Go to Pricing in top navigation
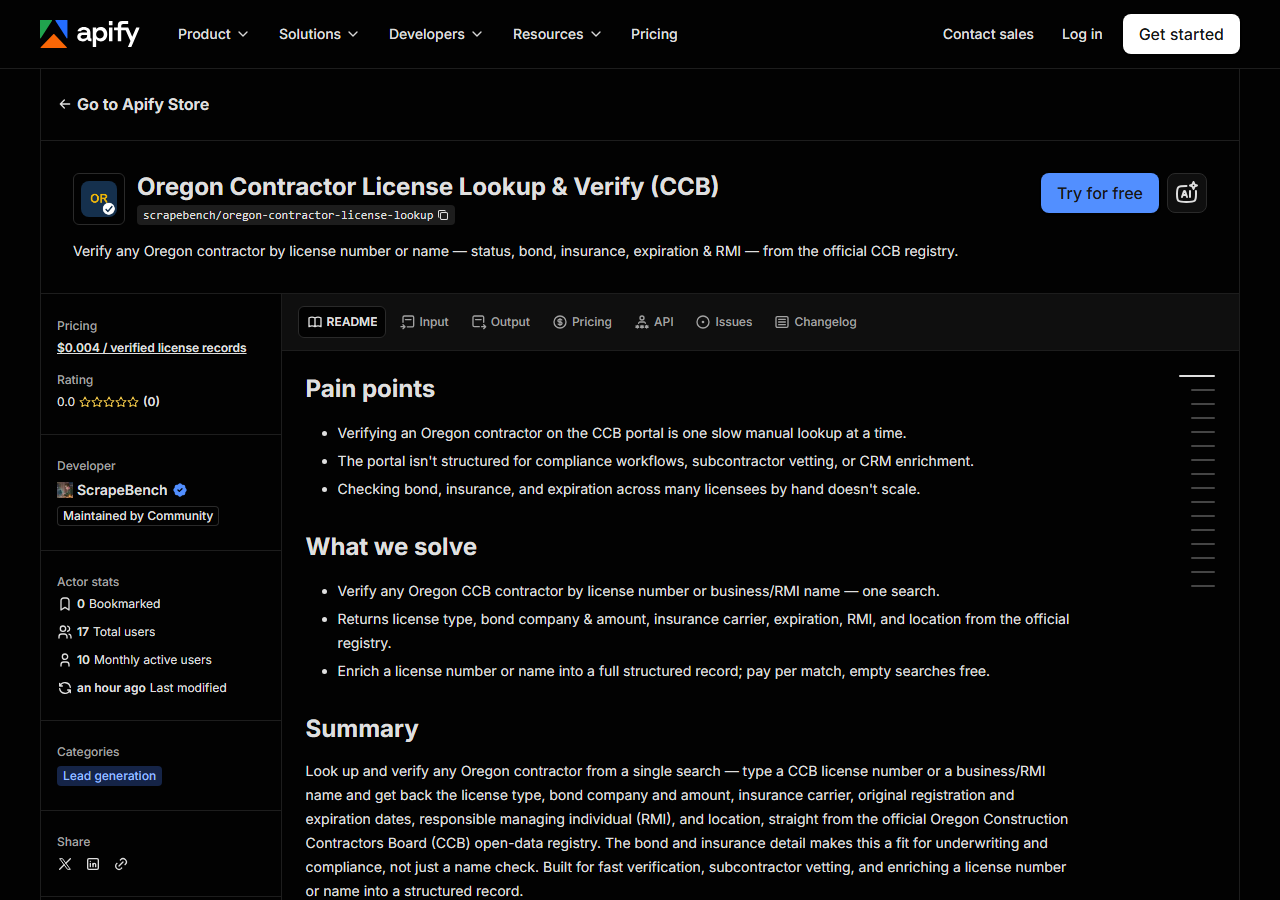The height and width of the screenshot is (900, 1280). [x=654, y=34]
